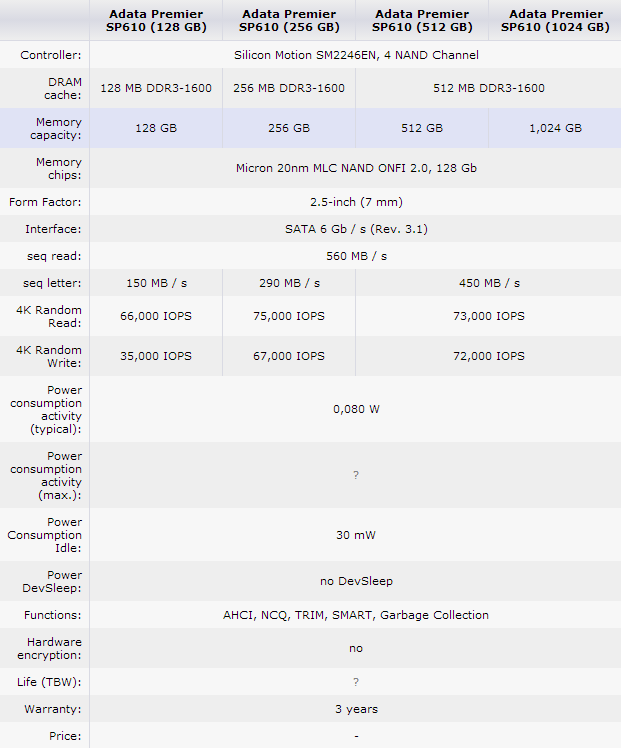The width and height of the screenshot is (621, 748).
Task: Click the 75,000 IOPS cell
Action: coord(289,316)
